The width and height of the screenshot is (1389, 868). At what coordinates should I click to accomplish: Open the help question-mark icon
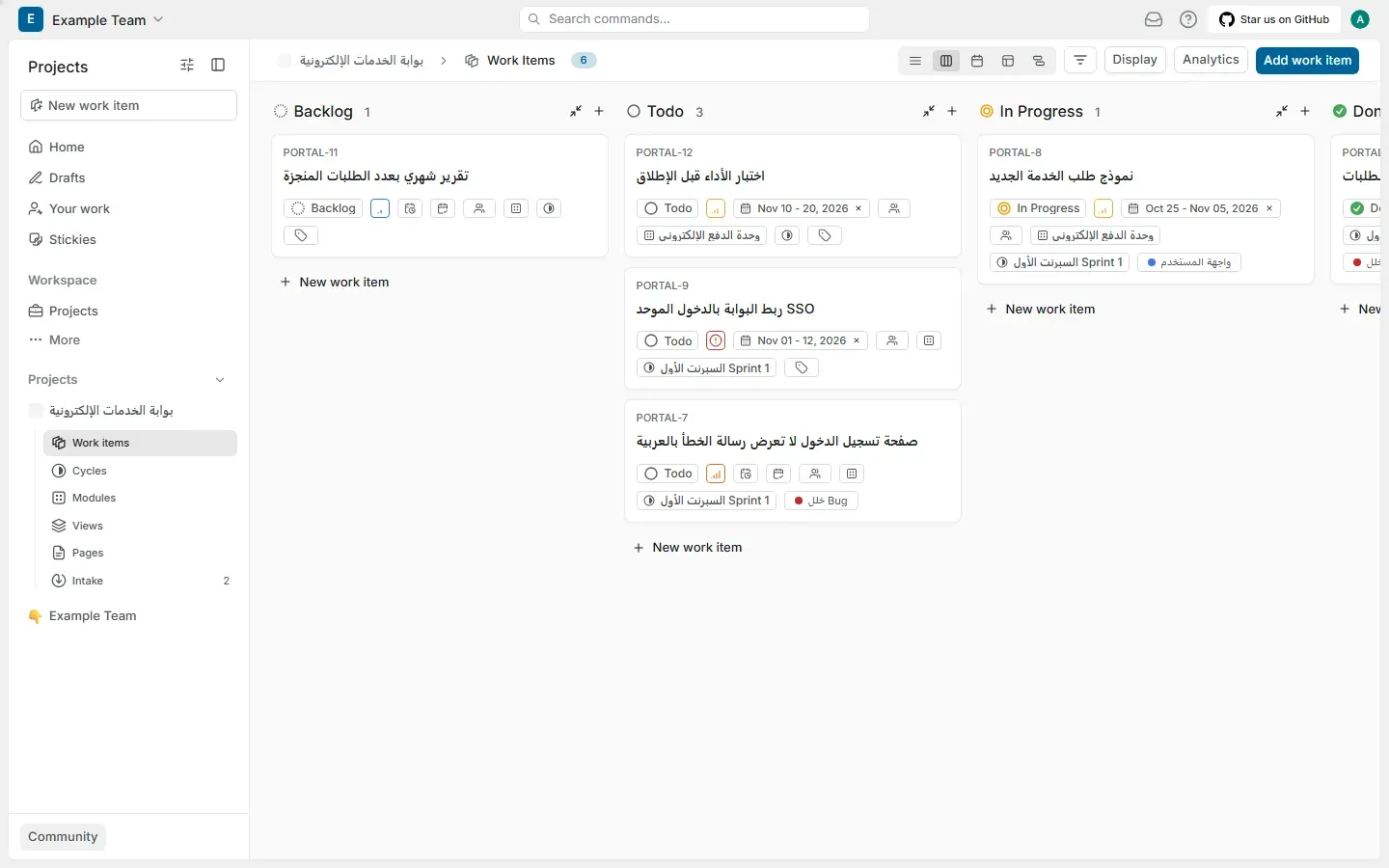click(x=1188, y=19)
